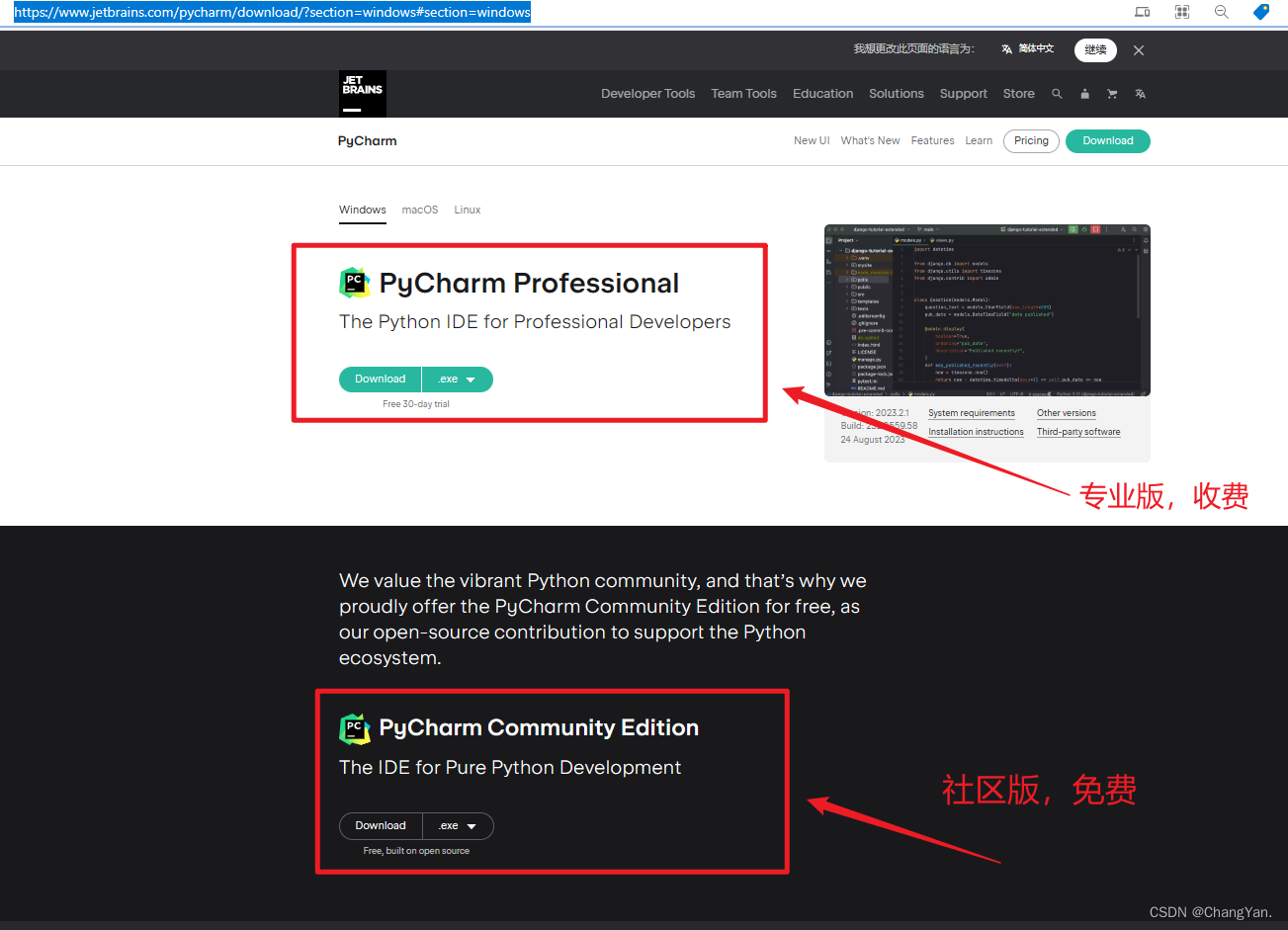The width and height of the screenshot is (1288, 930).
Task: Select the 简体中文 language option
Action: [x=1027, y=49]
